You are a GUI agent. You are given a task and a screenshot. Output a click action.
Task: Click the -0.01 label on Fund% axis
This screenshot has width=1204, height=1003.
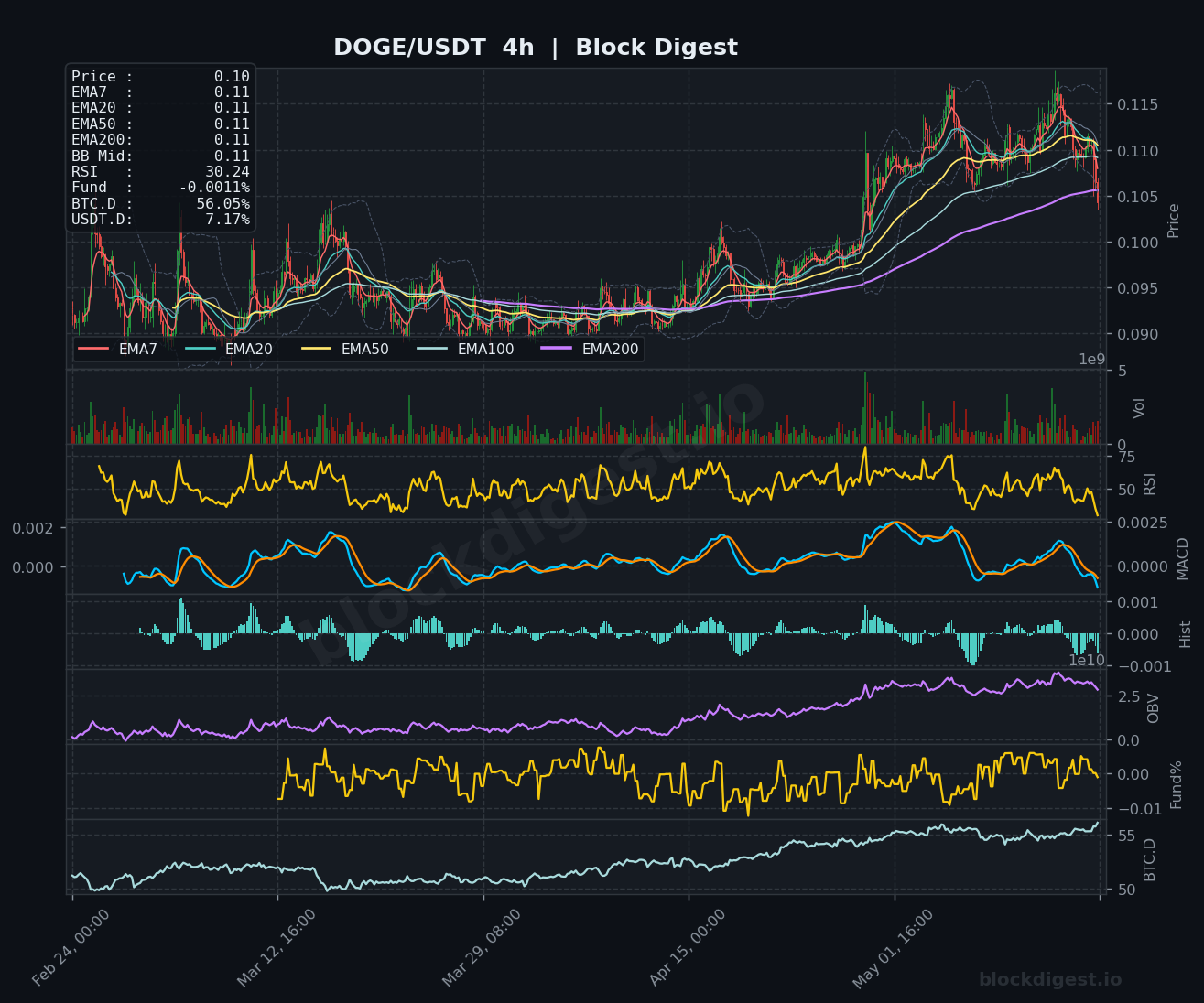(1138, 808)
